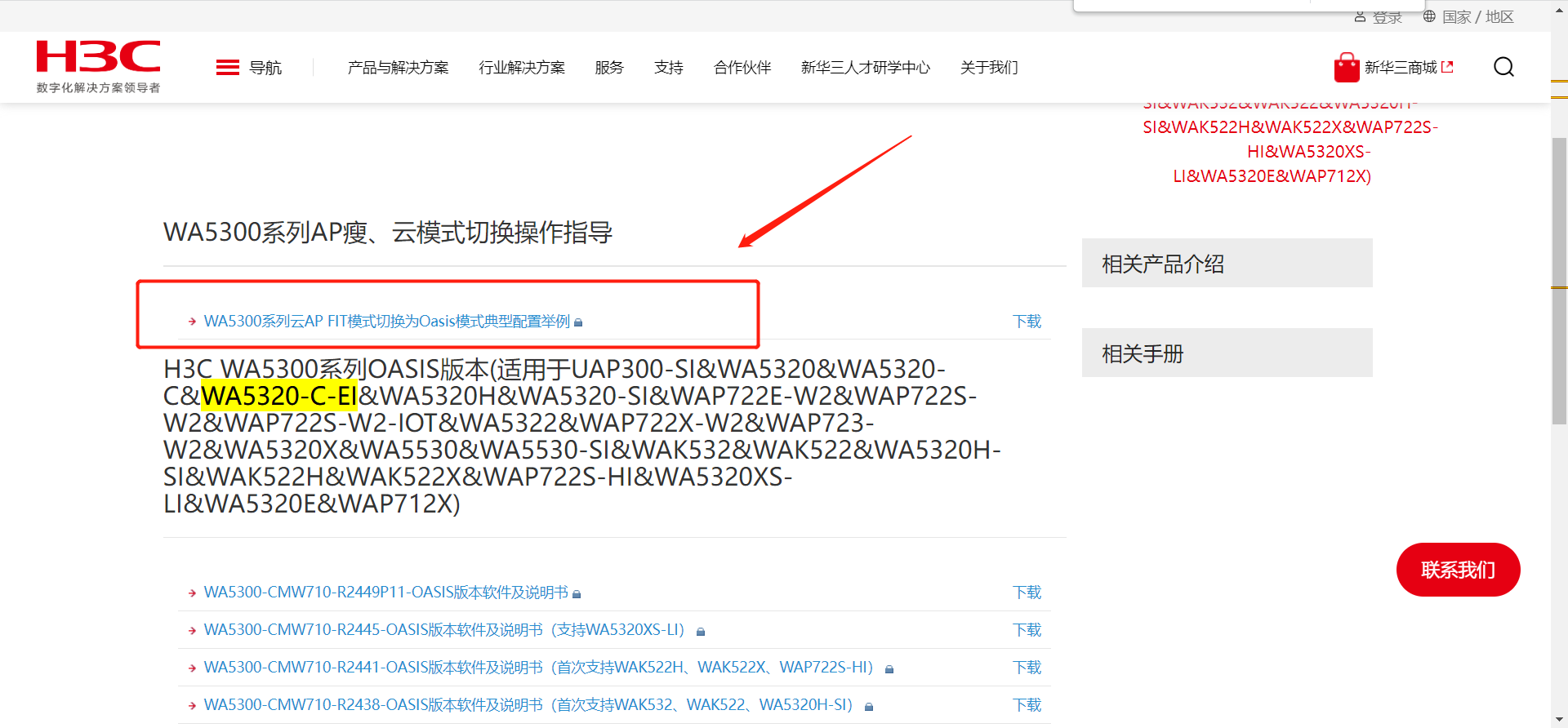Click 下载 for R2445-OASIS version
Image resolution: width=1568 pixels, height=728 pixels.
click(x=1027, y=629)
